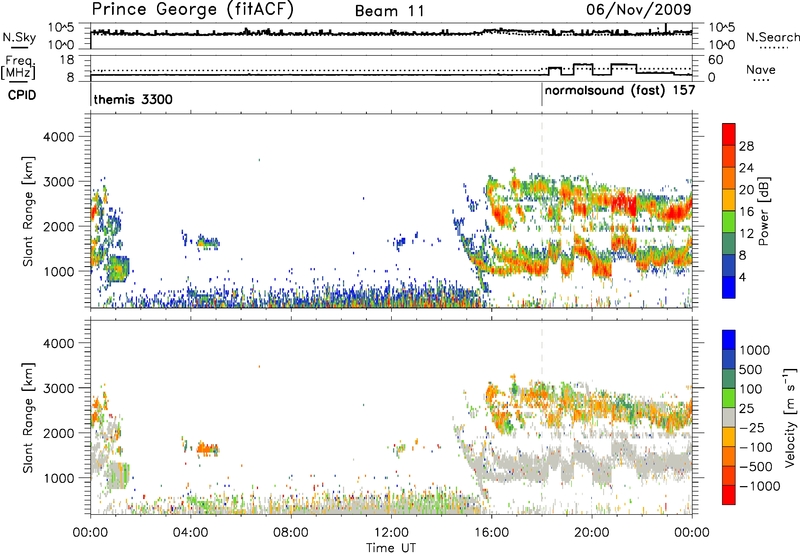800x554 pixels.
Task: Click the '4000' tick on the power plot's range axis
Action: point(59,137)
